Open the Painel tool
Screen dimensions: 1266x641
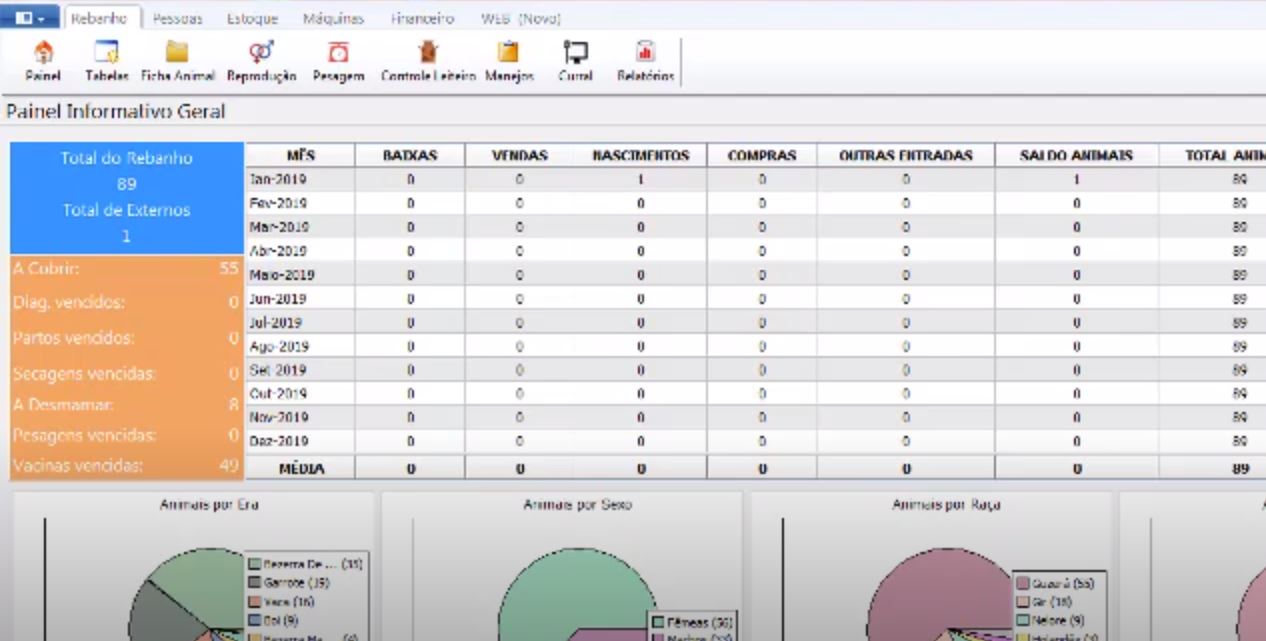click(42, 60)
